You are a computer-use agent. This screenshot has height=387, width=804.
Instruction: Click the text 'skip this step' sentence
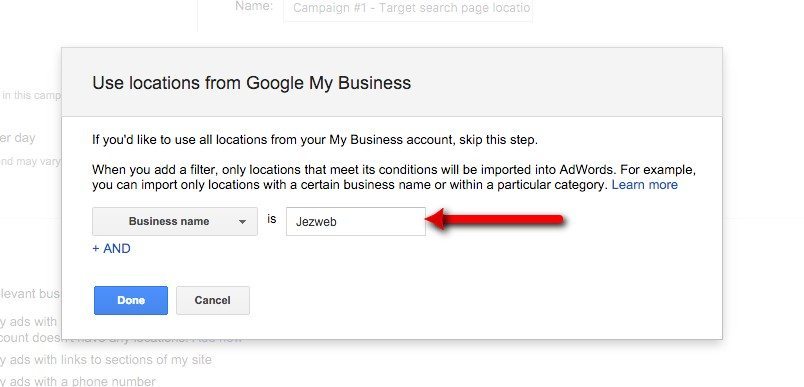pos(315,139)
